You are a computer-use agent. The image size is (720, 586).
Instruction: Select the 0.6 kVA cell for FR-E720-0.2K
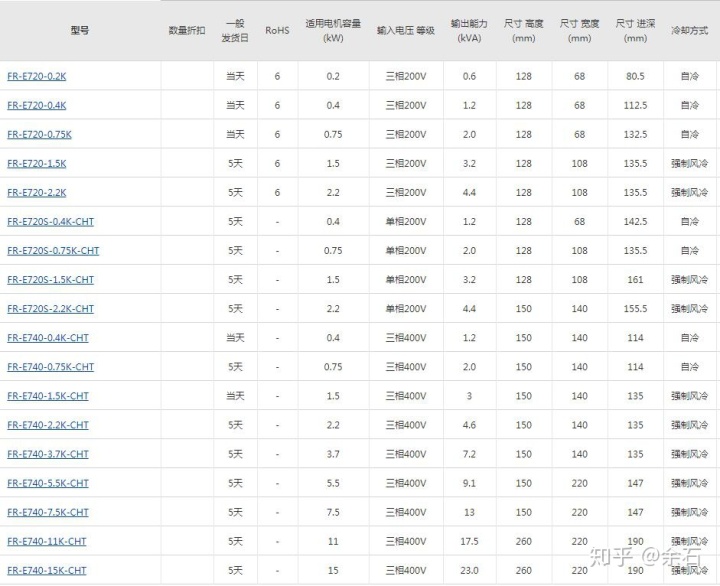pos(469,76)
